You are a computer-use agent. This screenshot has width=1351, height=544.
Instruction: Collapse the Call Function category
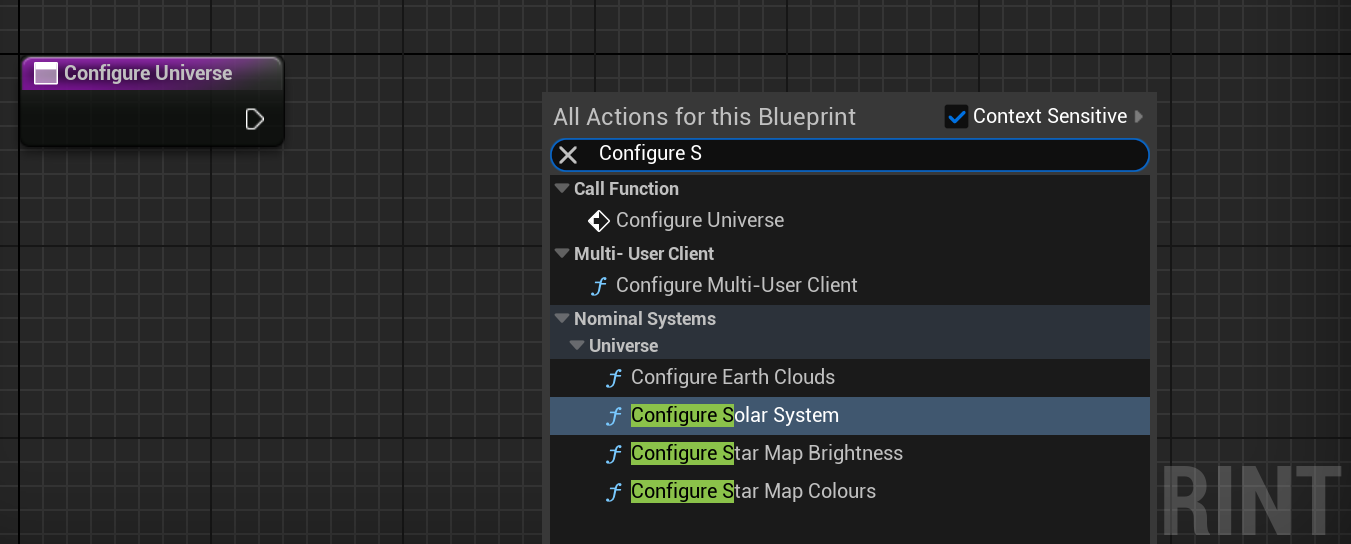(561, 189)
